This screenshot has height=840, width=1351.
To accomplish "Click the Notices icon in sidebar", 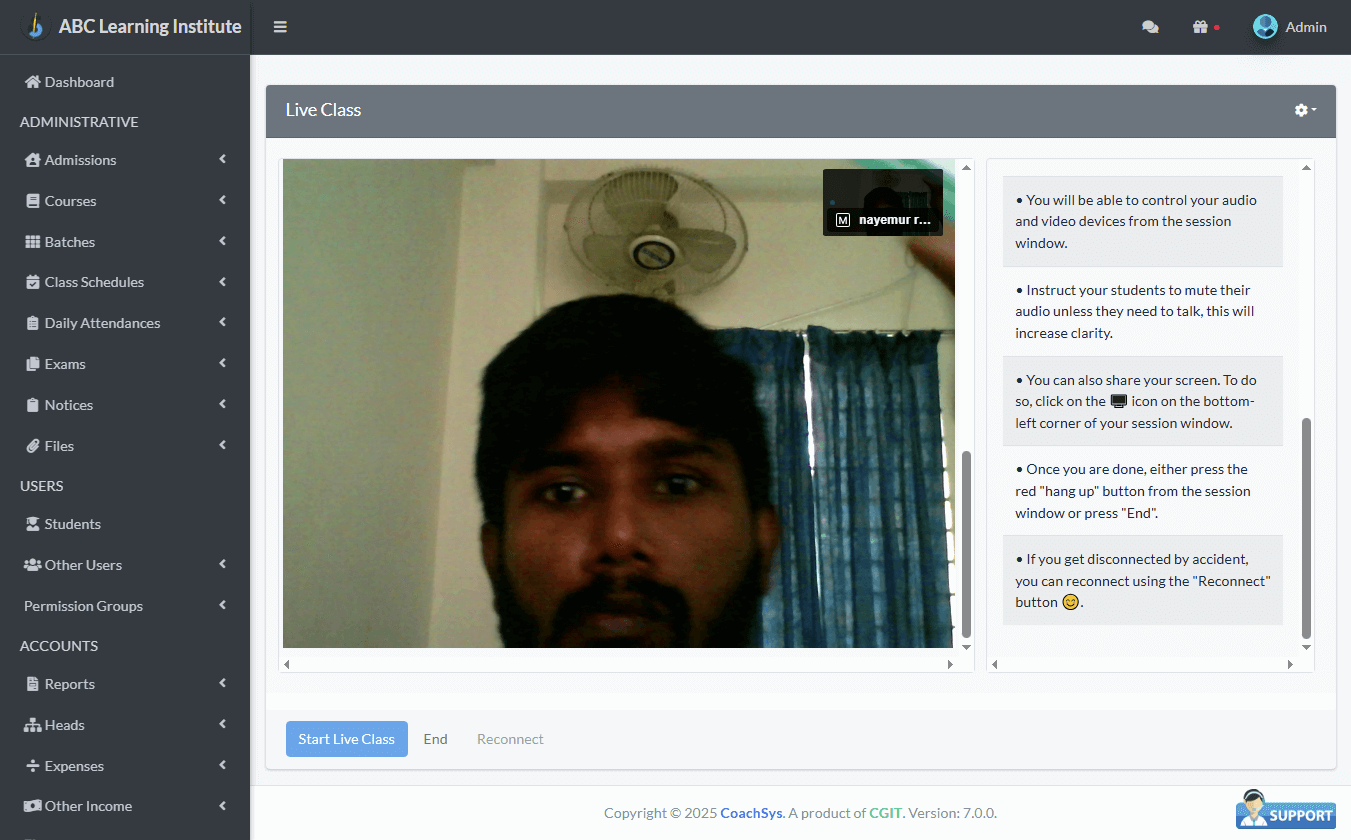I will (33, 404).
